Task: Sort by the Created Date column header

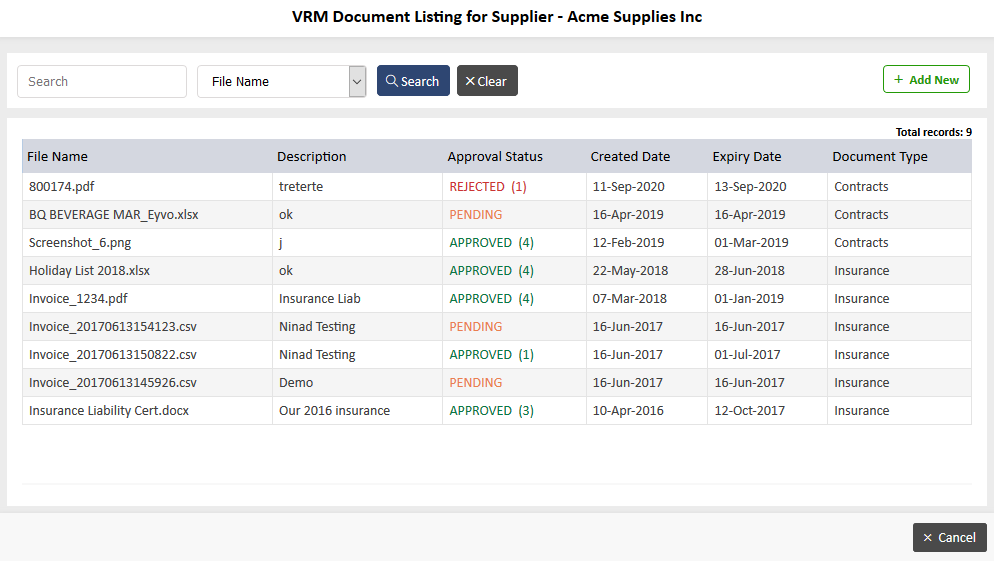Action: (630, 157)
